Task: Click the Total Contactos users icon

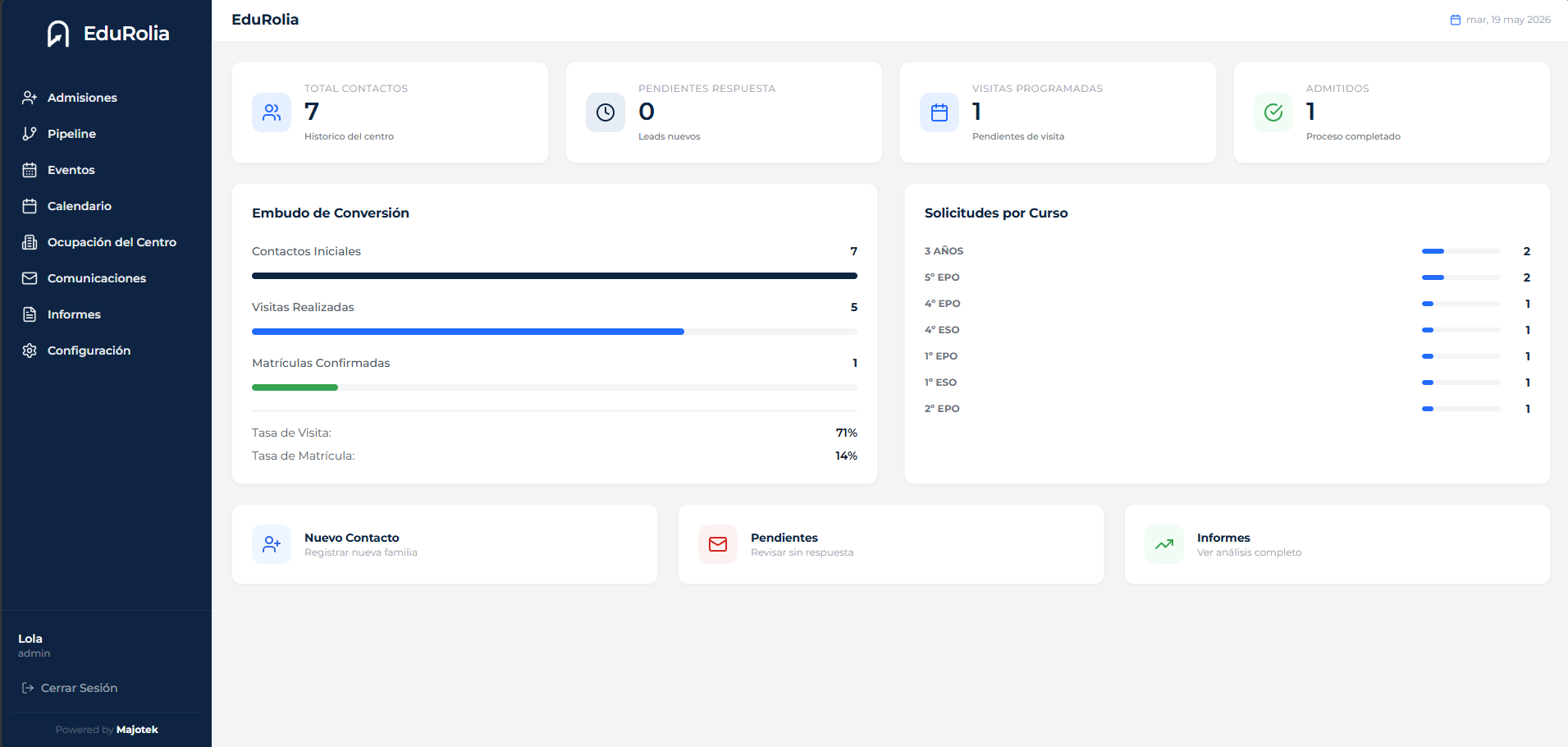Action: pyautogui.click(x=272, y=112)
